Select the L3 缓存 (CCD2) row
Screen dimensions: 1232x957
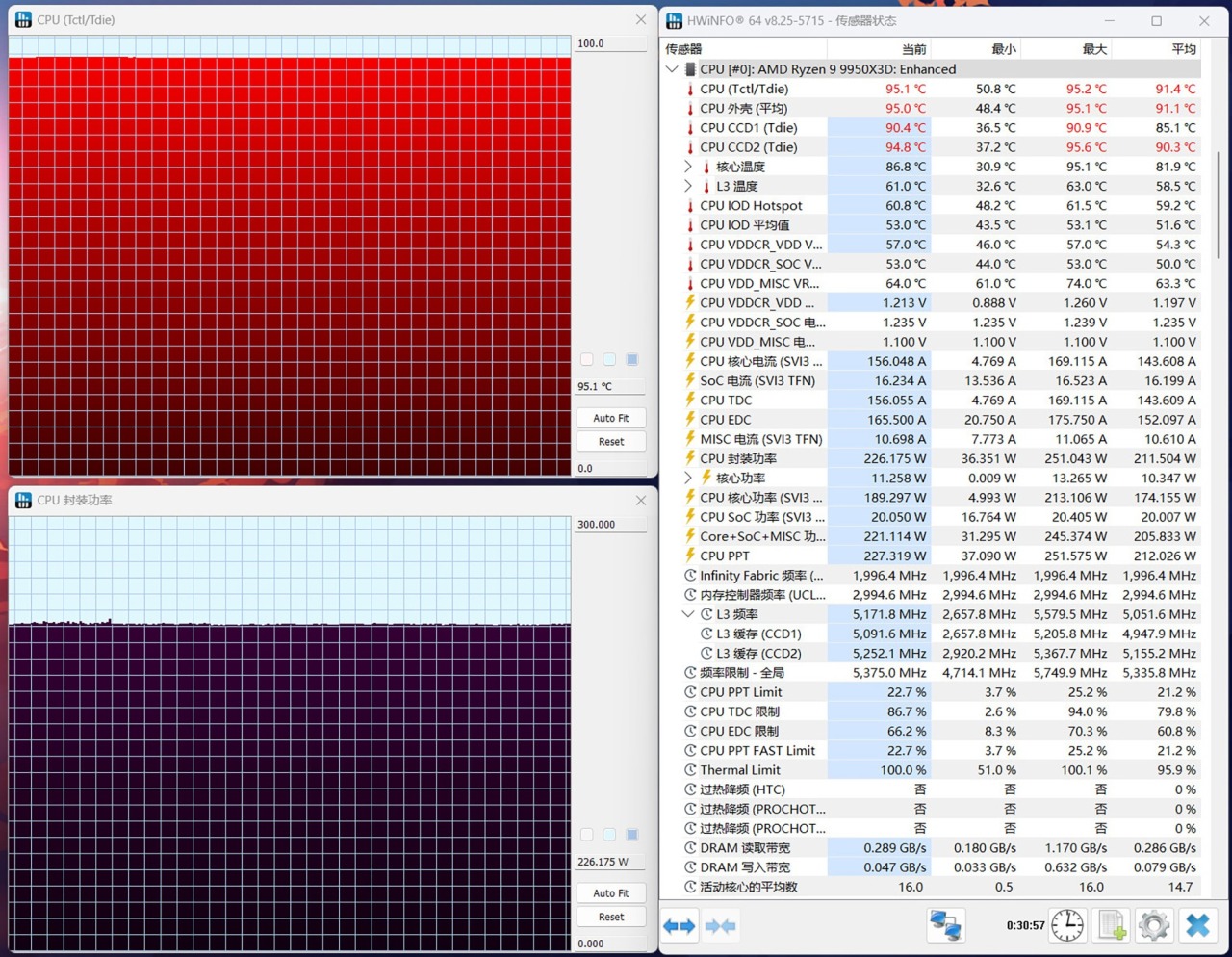click(932, 653)
